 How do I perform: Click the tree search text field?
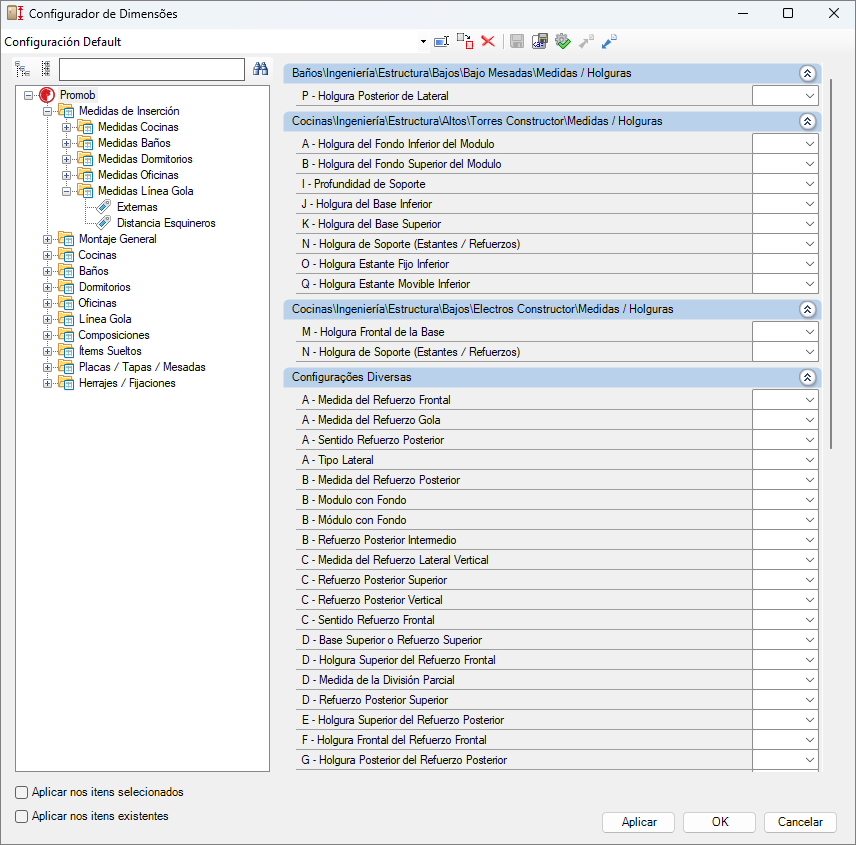(x=152, y=69)
